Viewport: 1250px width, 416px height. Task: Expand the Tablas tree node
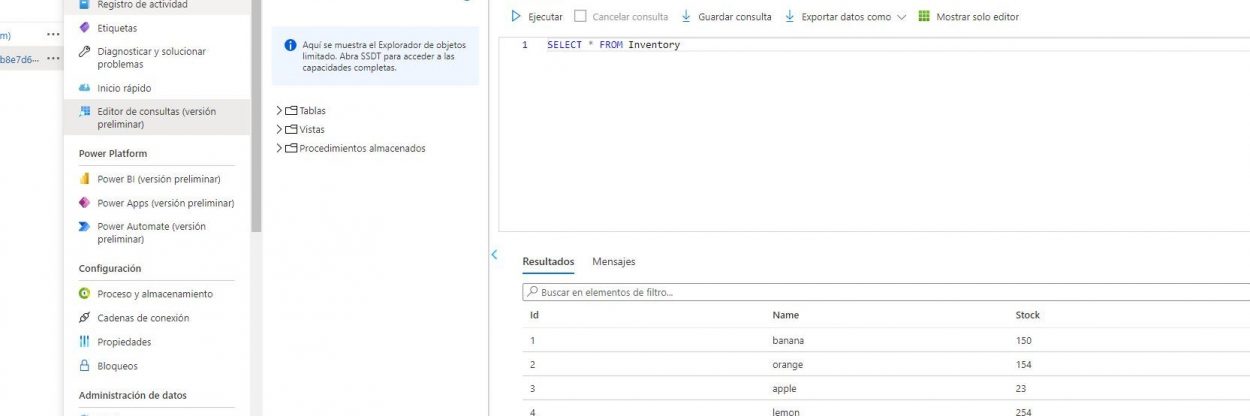[x=279, y=111]
